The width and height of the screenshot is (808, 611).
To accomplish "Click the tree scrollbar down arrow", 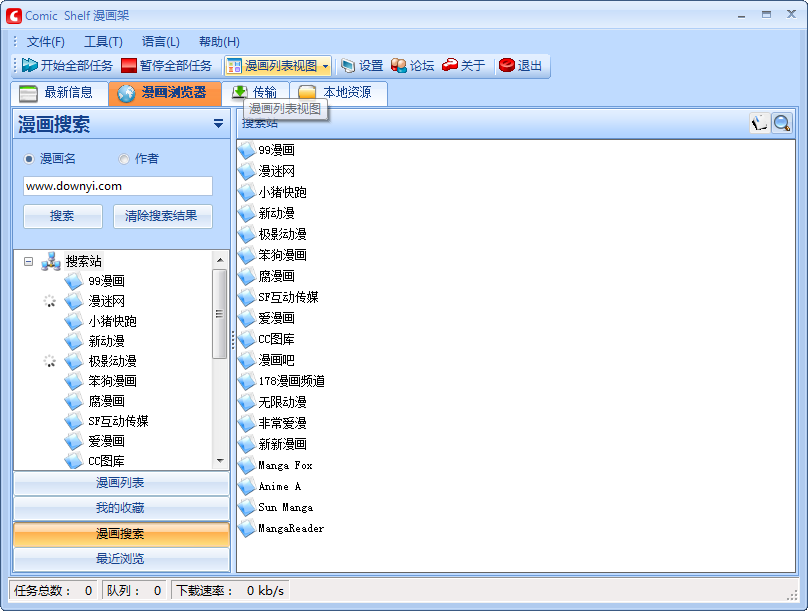I will tap(220, 461).
